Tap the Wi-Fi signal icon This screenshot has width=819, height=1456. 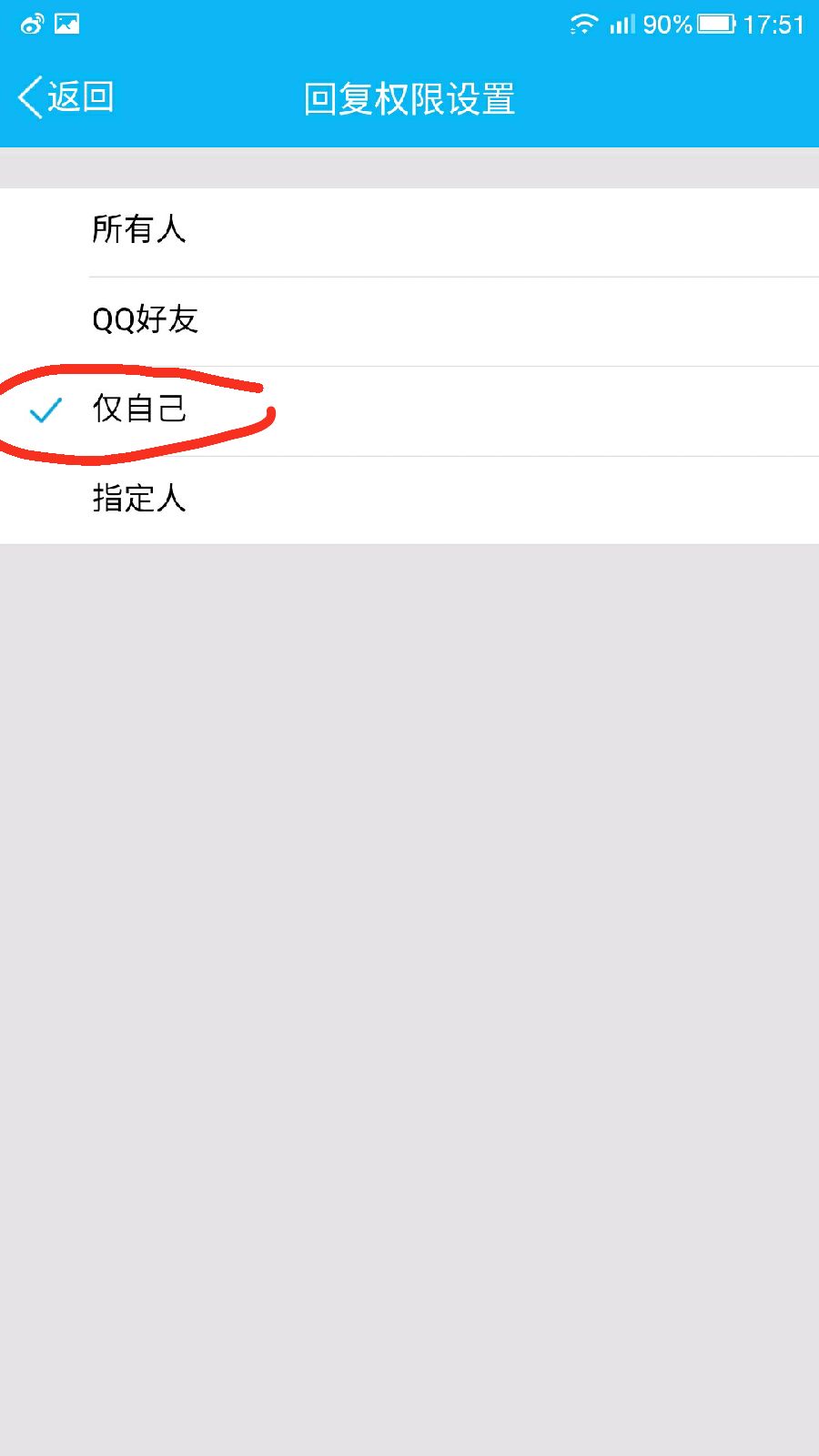pyautogui.click(x=583, y=25)
